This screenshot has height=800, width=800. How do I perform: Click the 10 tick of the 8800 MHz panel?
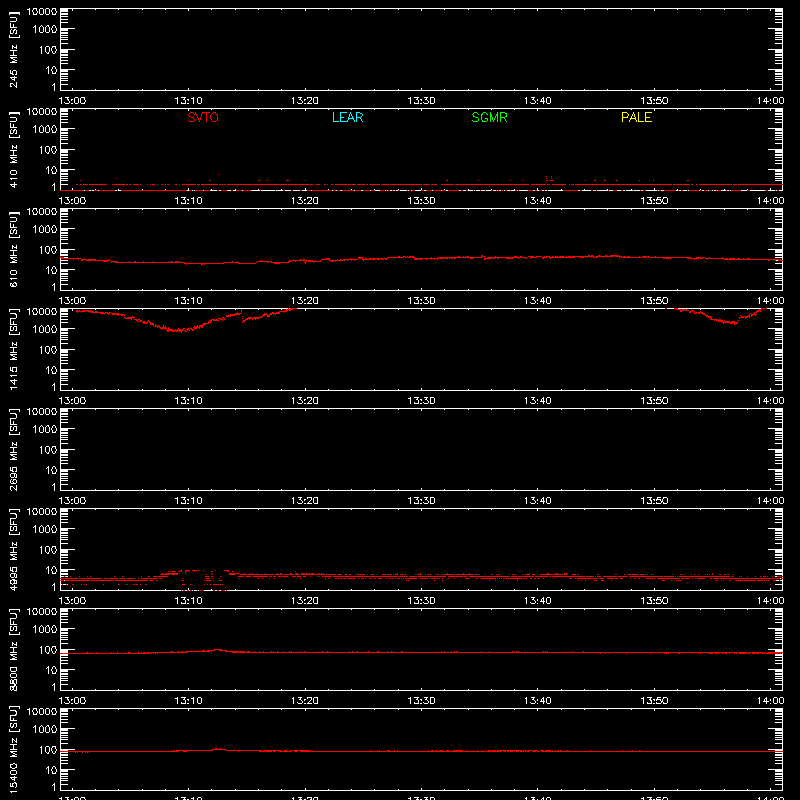(x=51, y=670)
